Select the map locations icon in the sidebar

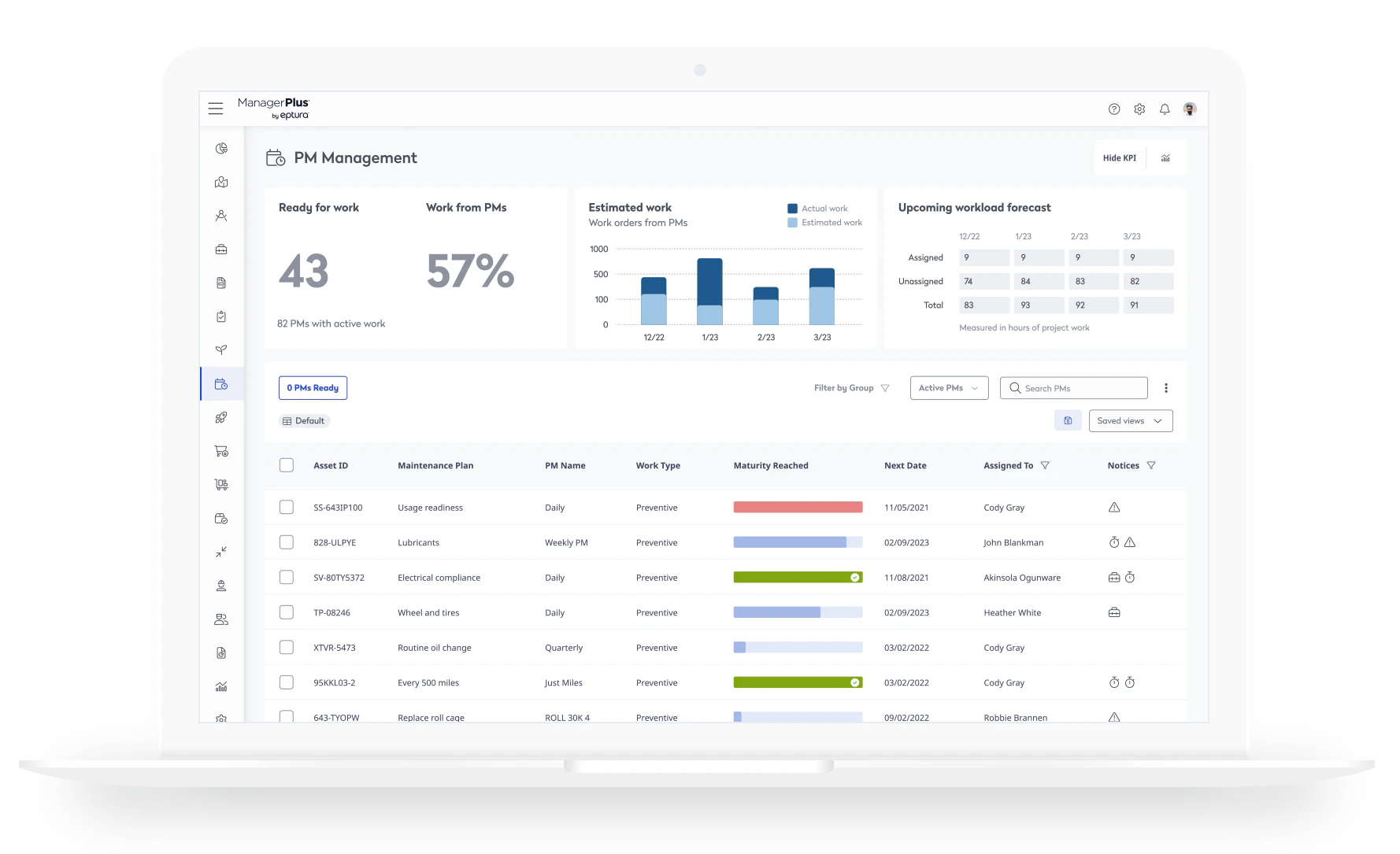(221, 182)
